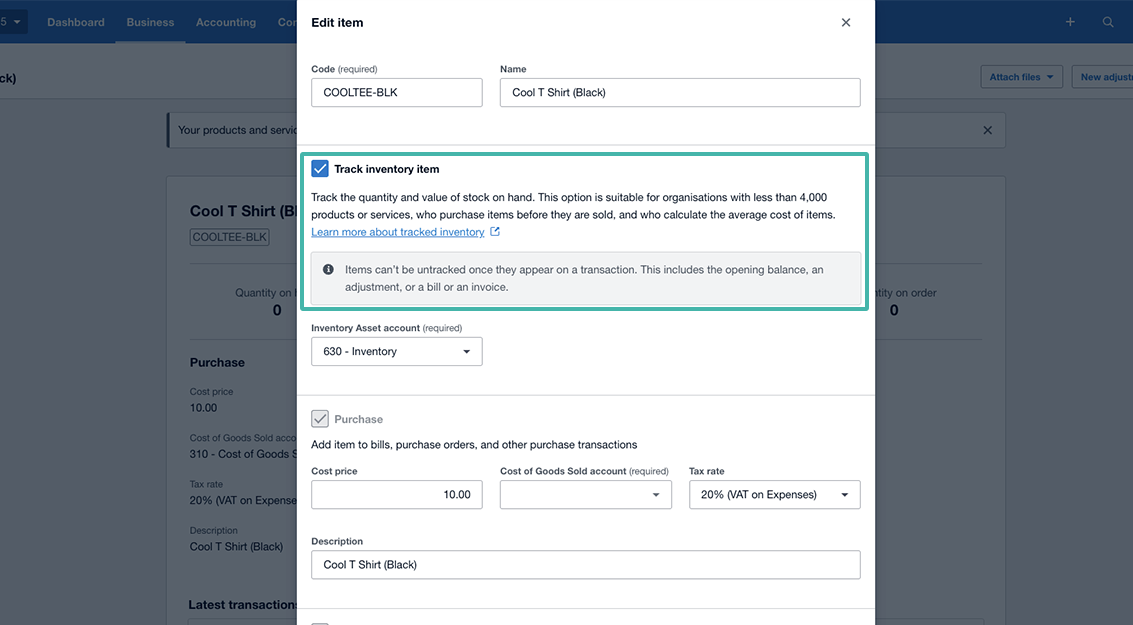Expand the Attach files menu
Image resolution: width=1133 pixels, height=625 pixels.
point(1021,77)
